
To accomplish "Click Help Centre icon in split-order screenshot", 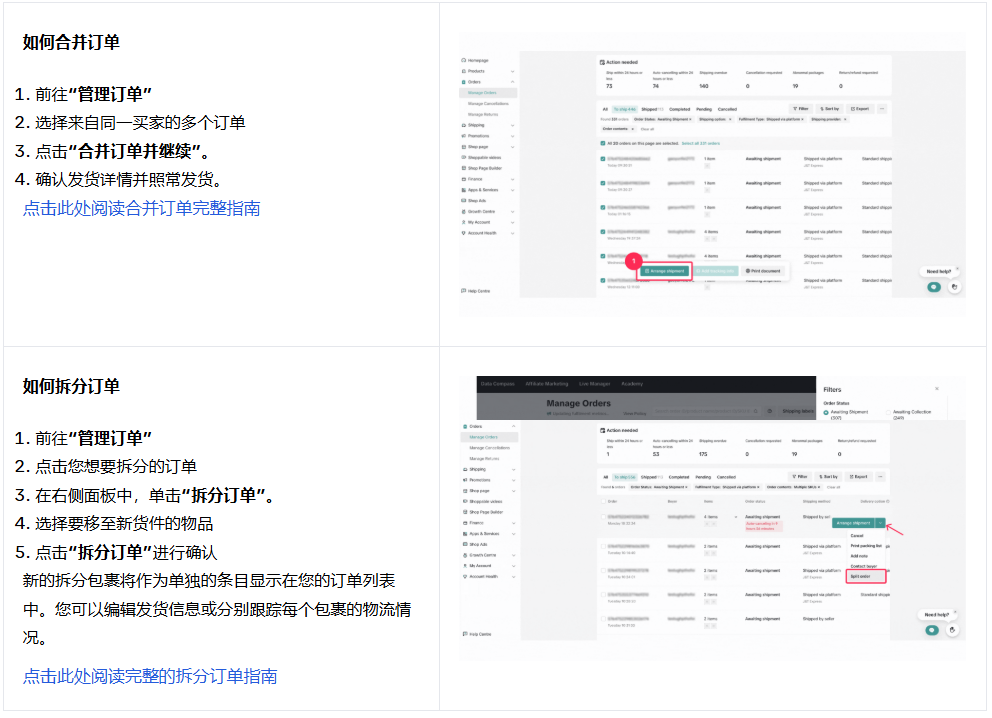I will 464,634.
